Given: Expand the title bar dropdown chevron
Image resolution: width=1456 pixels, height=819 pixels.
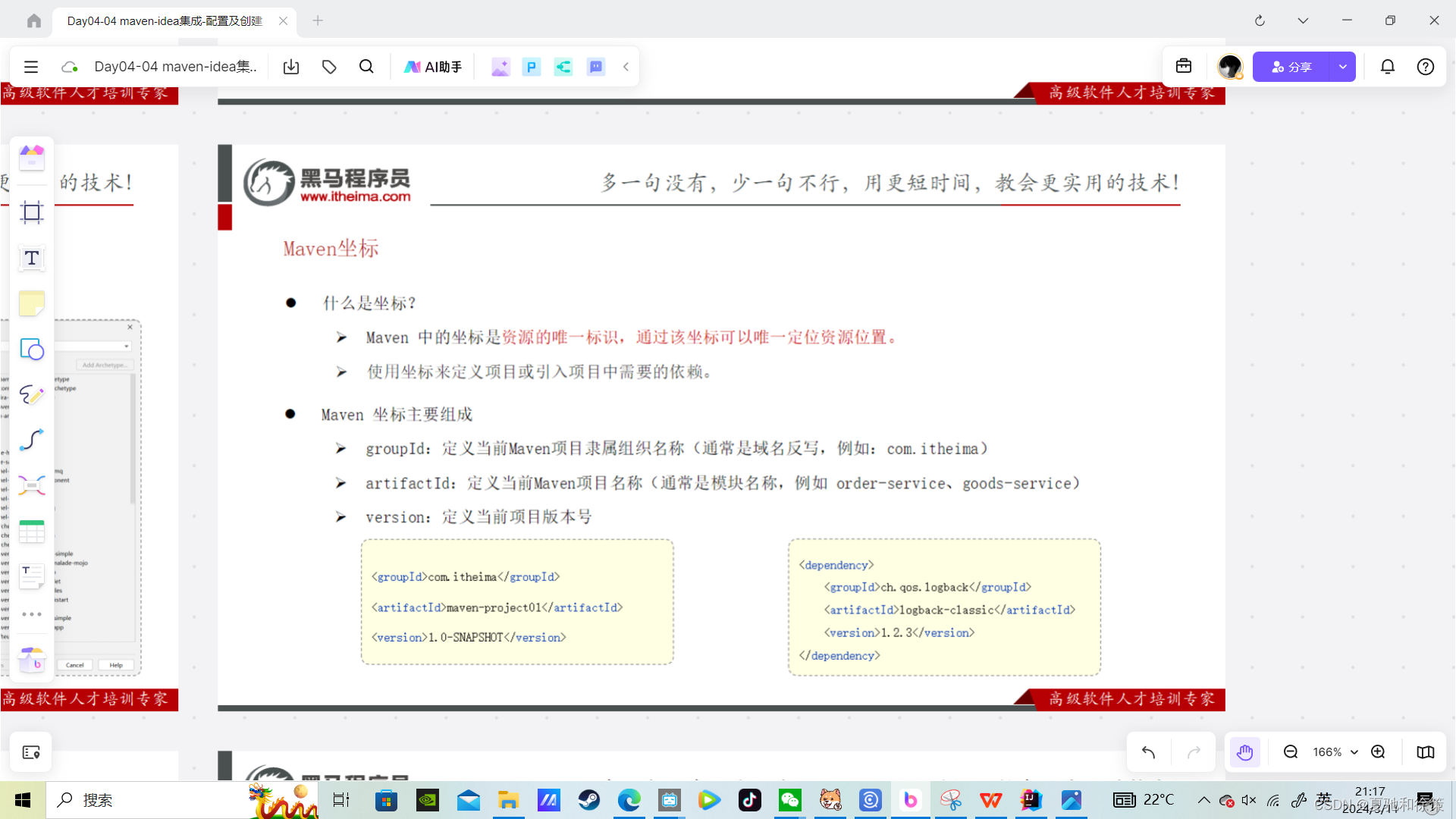Looking at the screenshot, I should tap(1303, 20).
